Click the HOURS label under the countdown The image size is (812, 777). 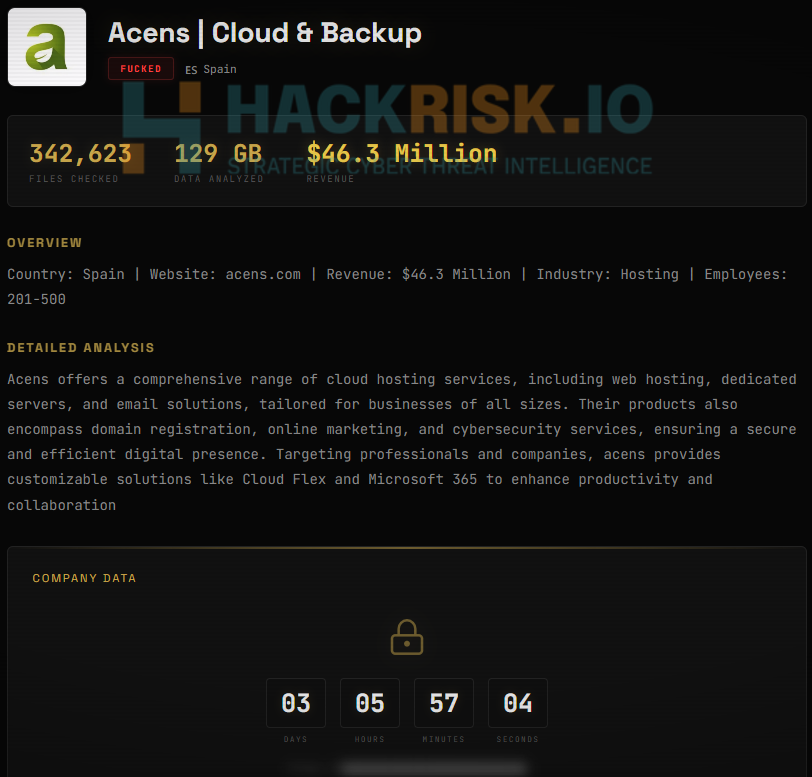[x=370, y=739]
